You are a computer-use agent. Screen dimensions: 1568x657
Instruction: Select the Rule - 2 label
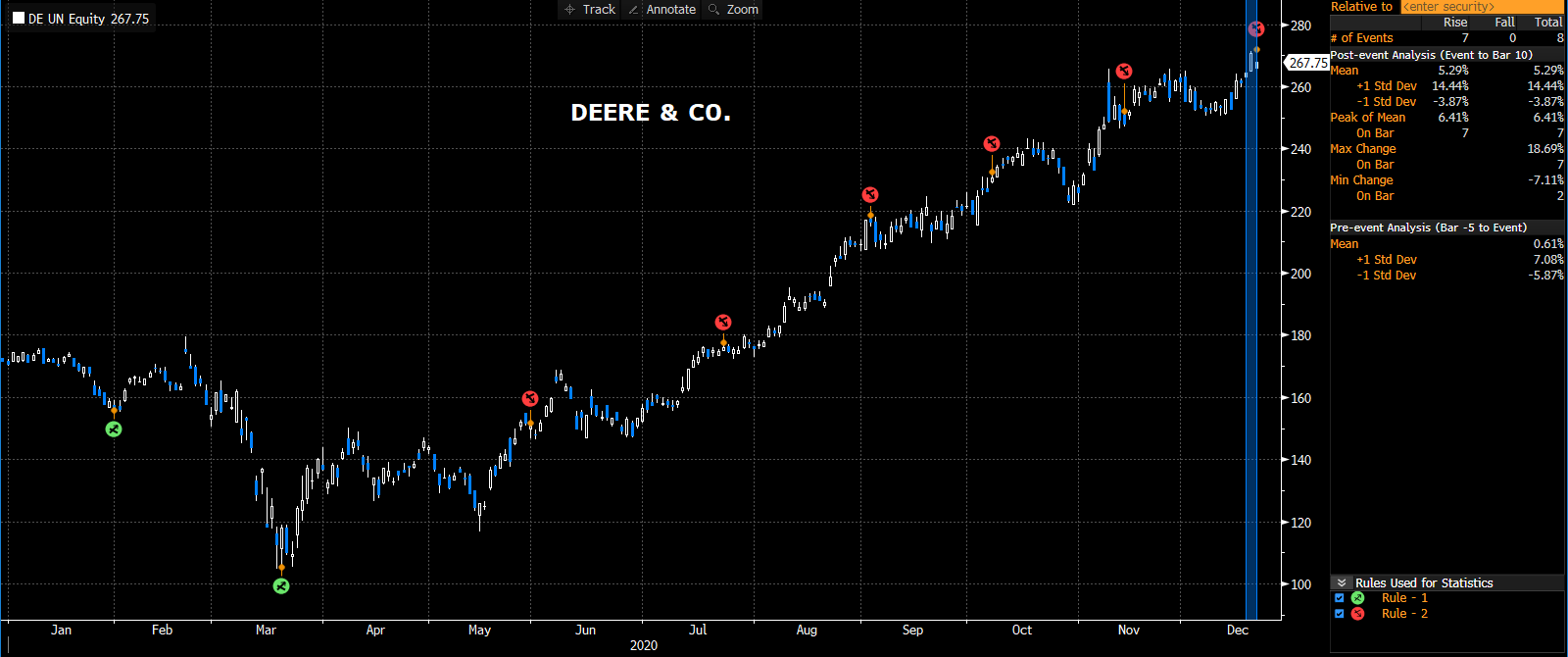(1404, 614)
